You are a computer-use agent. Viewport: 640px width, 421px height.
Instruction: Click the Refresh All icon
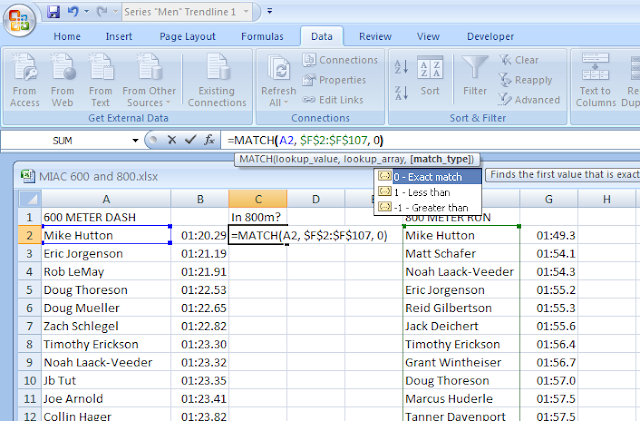tap(278, 68)
